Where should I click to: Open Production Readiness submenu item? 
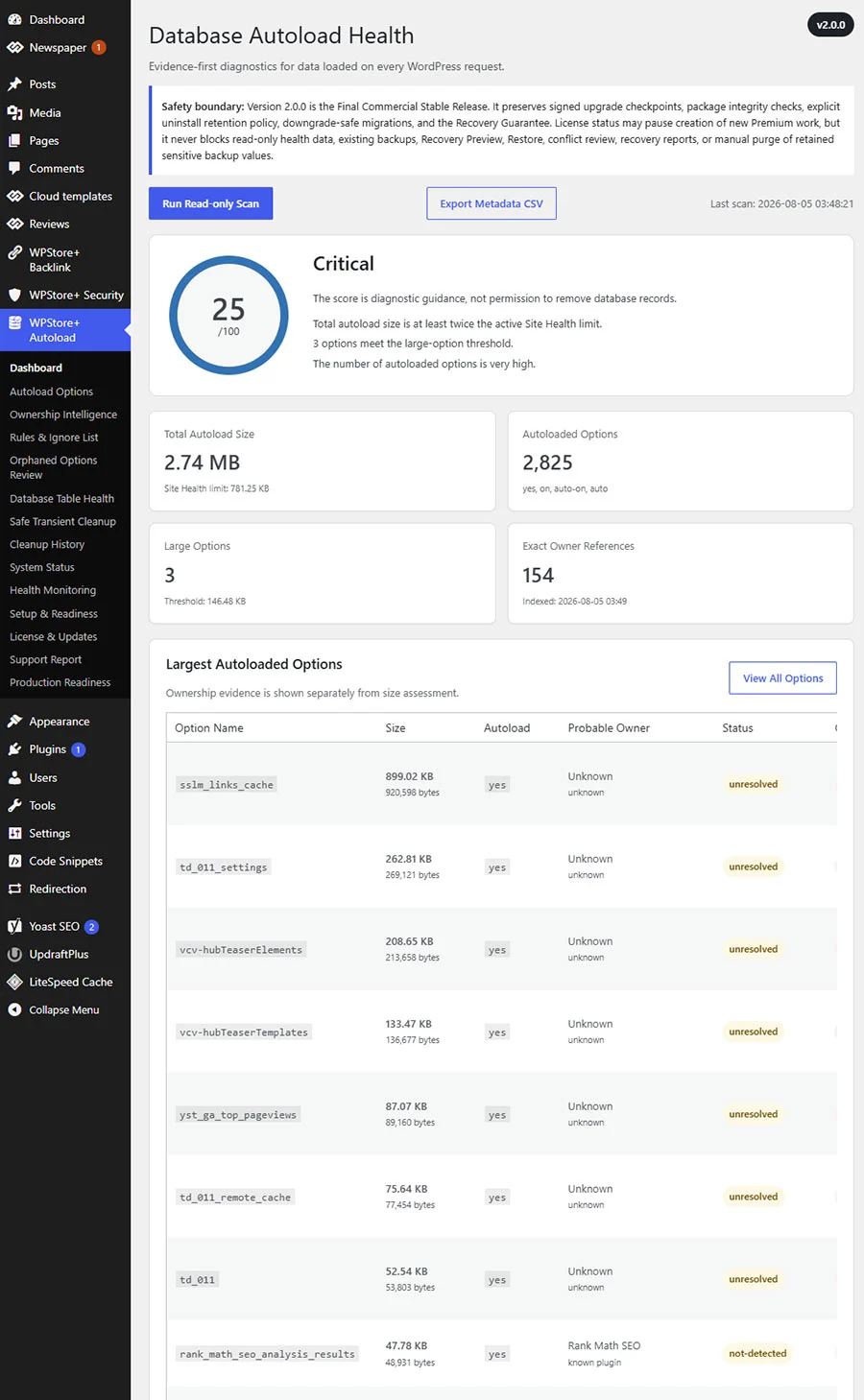pos(60,683)
